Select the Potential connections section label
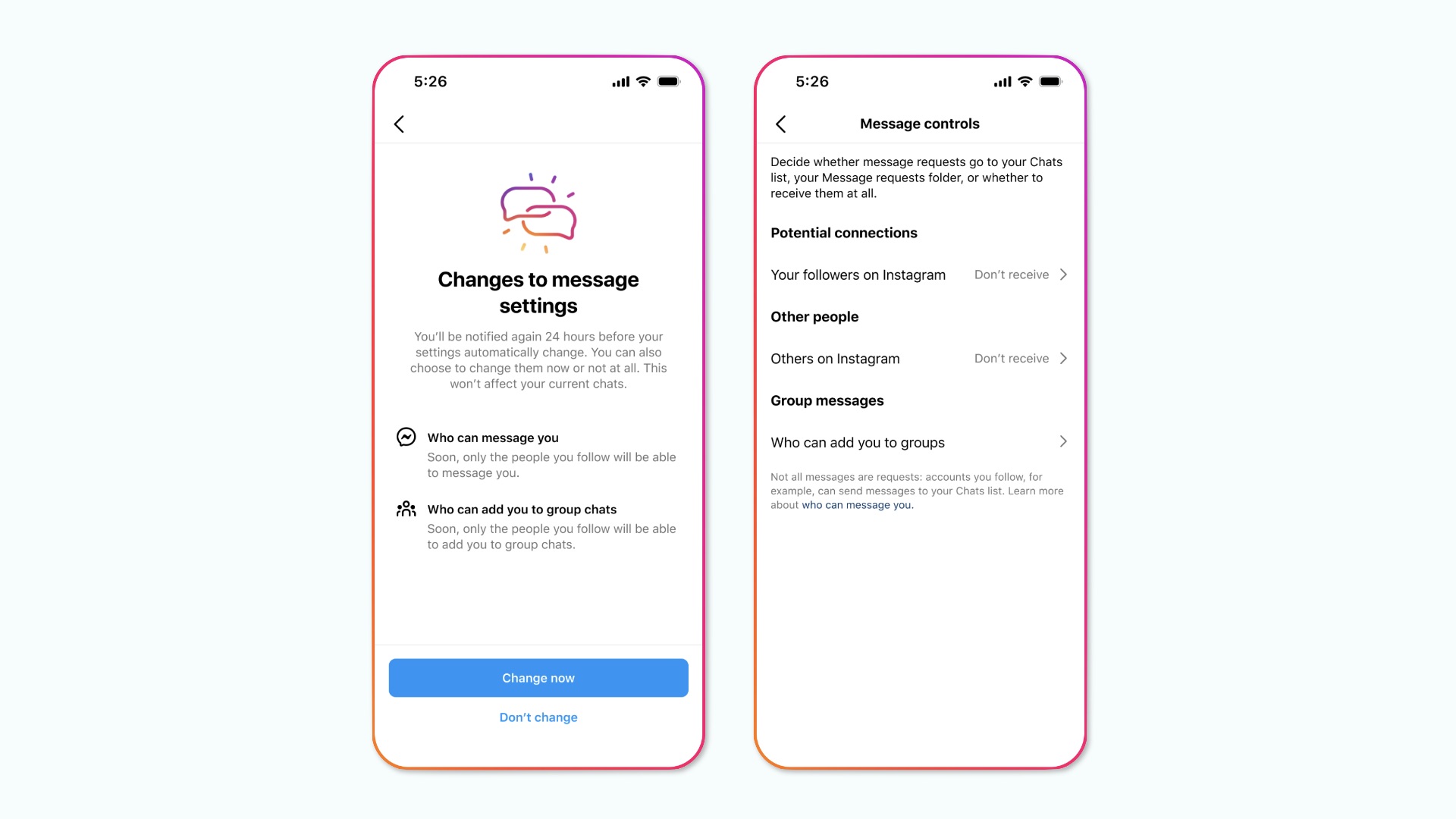1456x819 pixels. tap(844, 232)
